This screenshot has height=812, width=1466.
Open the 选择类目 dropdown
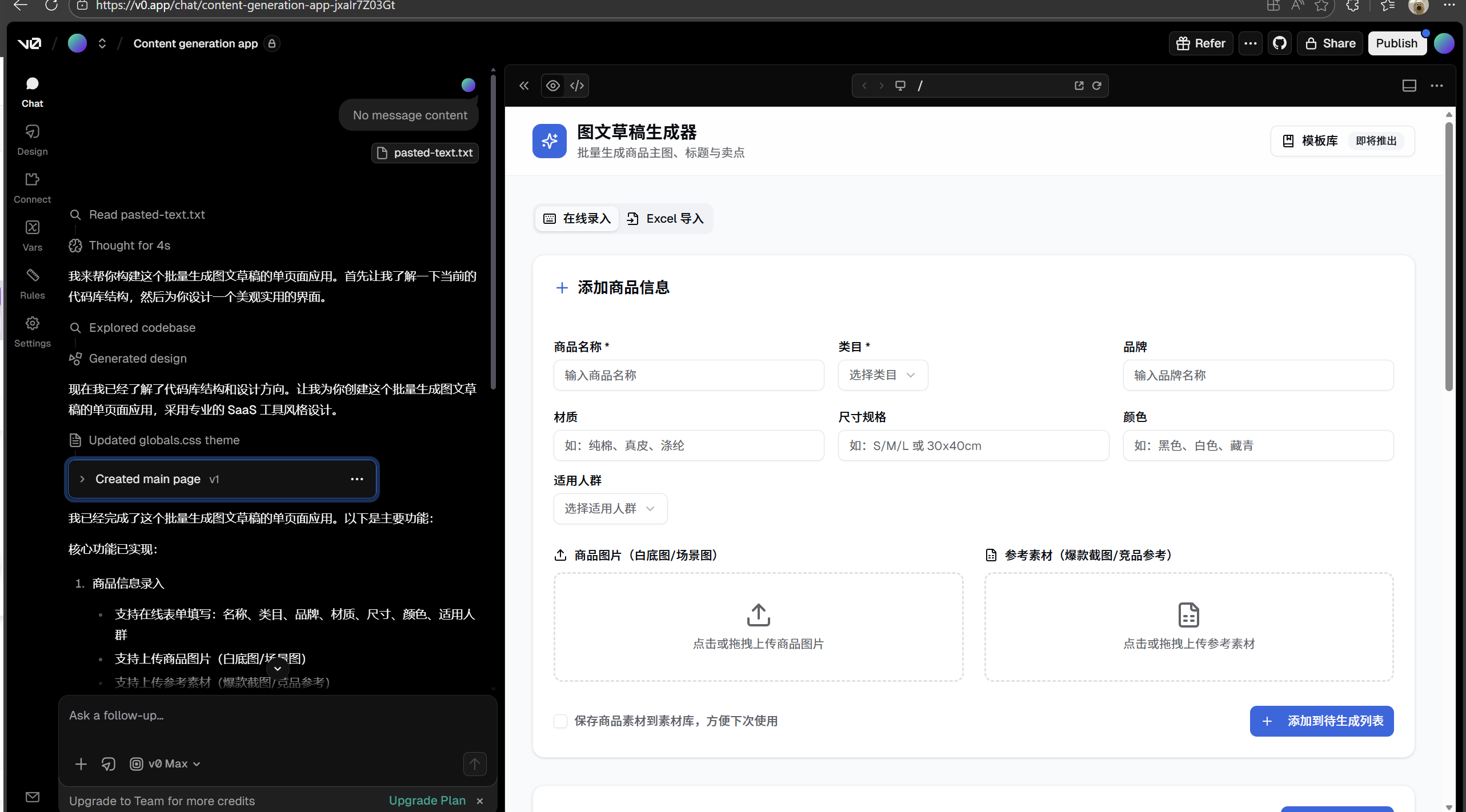pos(882,375)
